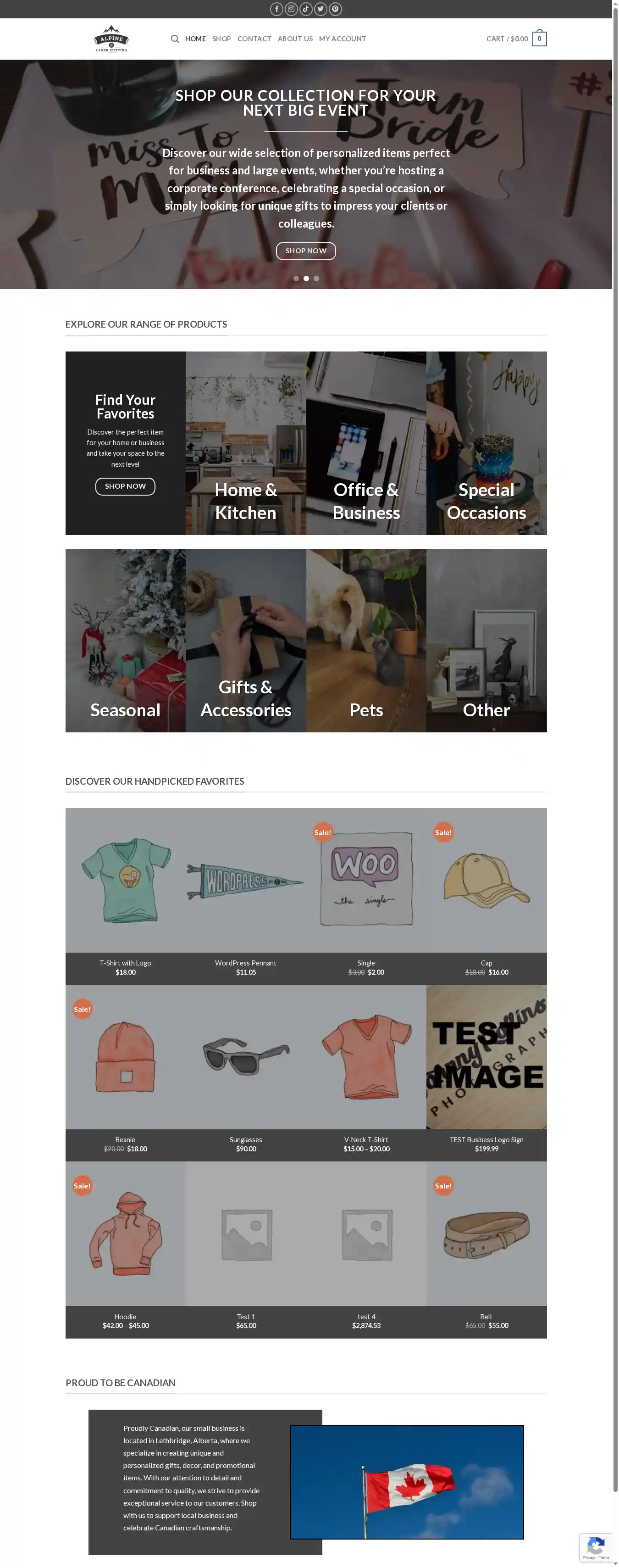The image size is (619, 1568).
Task: Click SHOP NOW under Find Your Favorites
Action: (125, 486)
